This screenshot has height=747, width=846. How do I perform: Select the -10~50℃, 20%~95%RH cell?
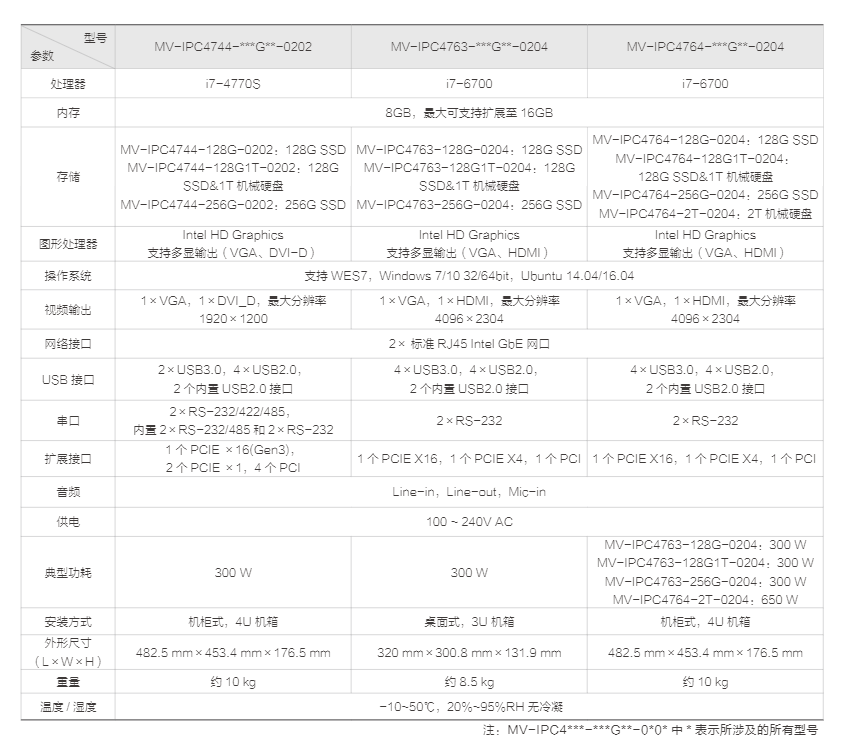(x=469, y=707)
